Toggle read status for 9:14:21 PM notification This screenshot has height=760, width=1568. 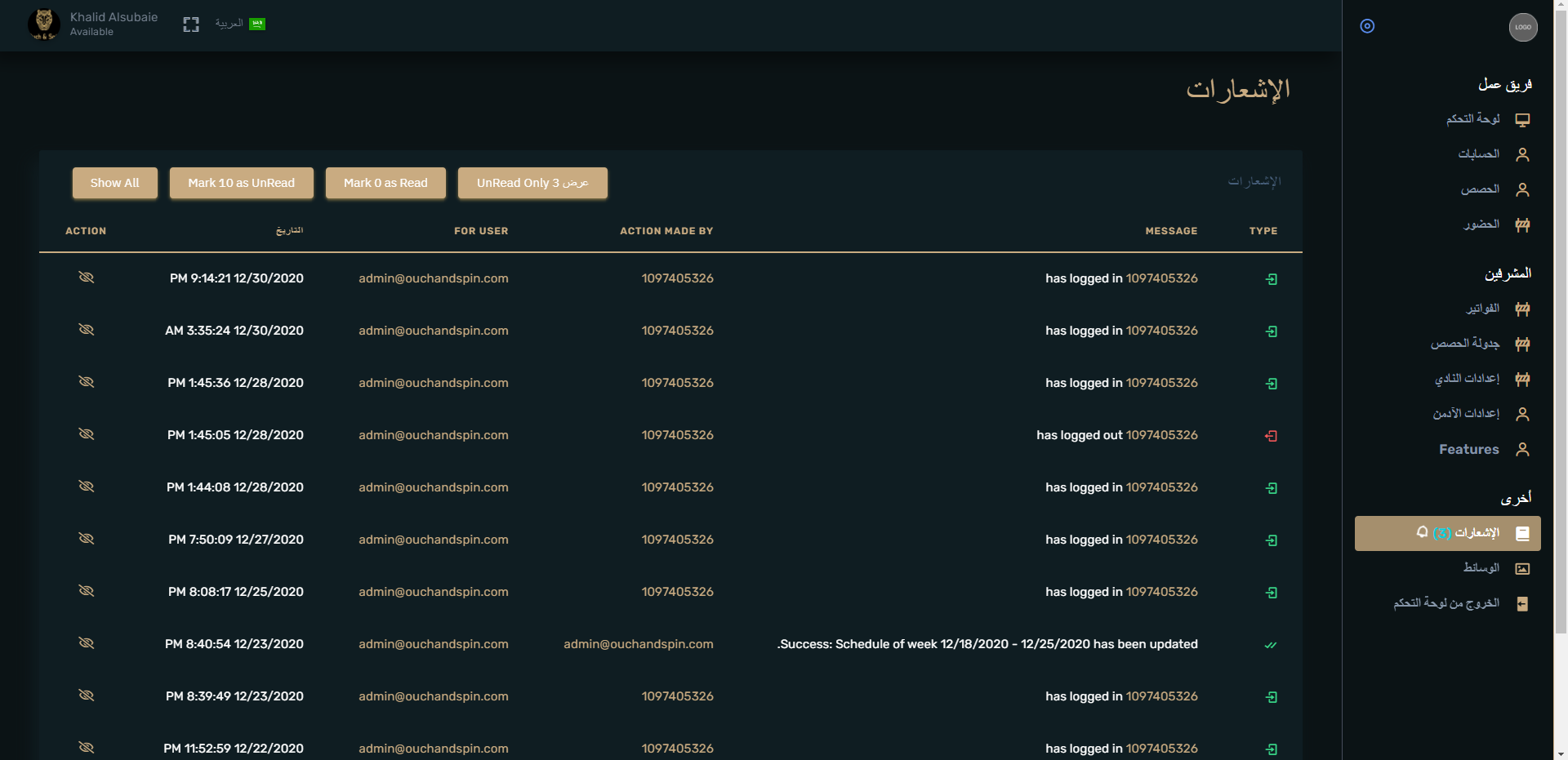[x=86, y=278]
